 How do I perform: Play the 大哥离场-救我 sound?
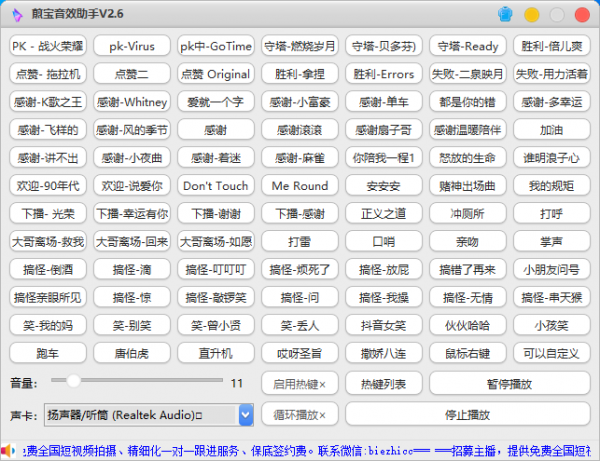(x=48, y=241)
